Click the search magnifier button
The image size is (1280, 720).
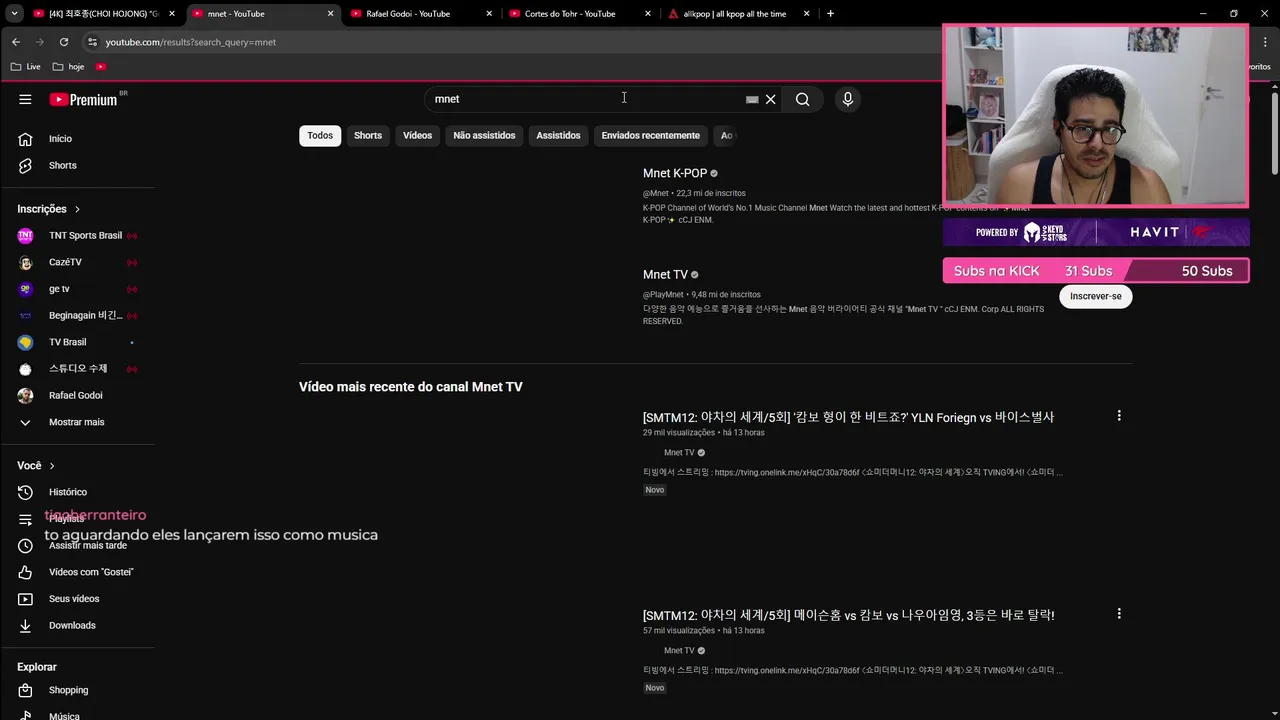(803, 99)
